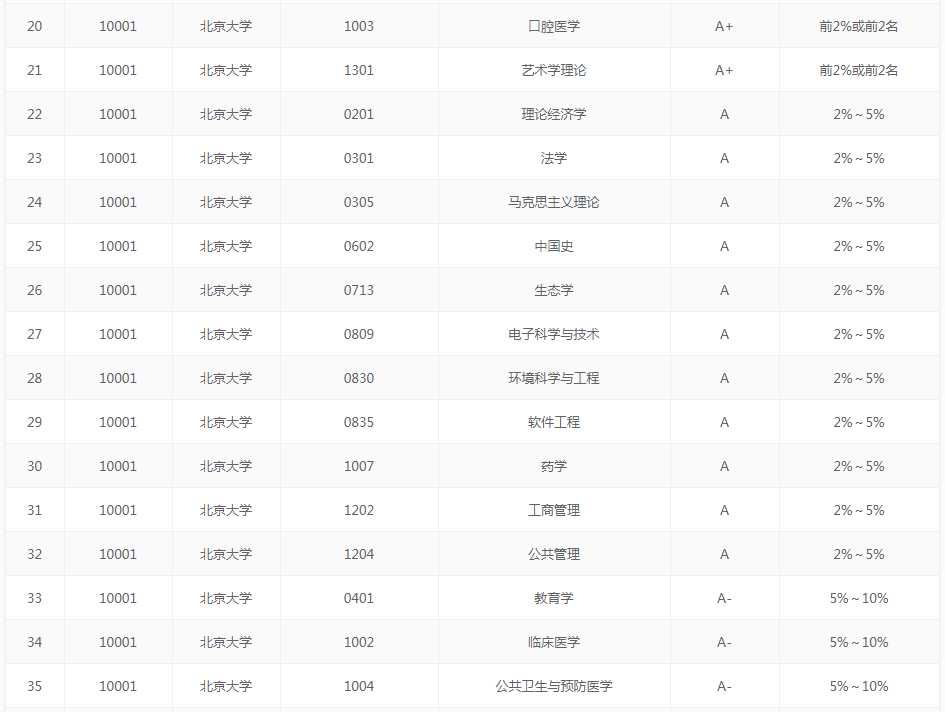Select subject code 0830
Viewport: 945px width, 712px height.
coord(359,378)
